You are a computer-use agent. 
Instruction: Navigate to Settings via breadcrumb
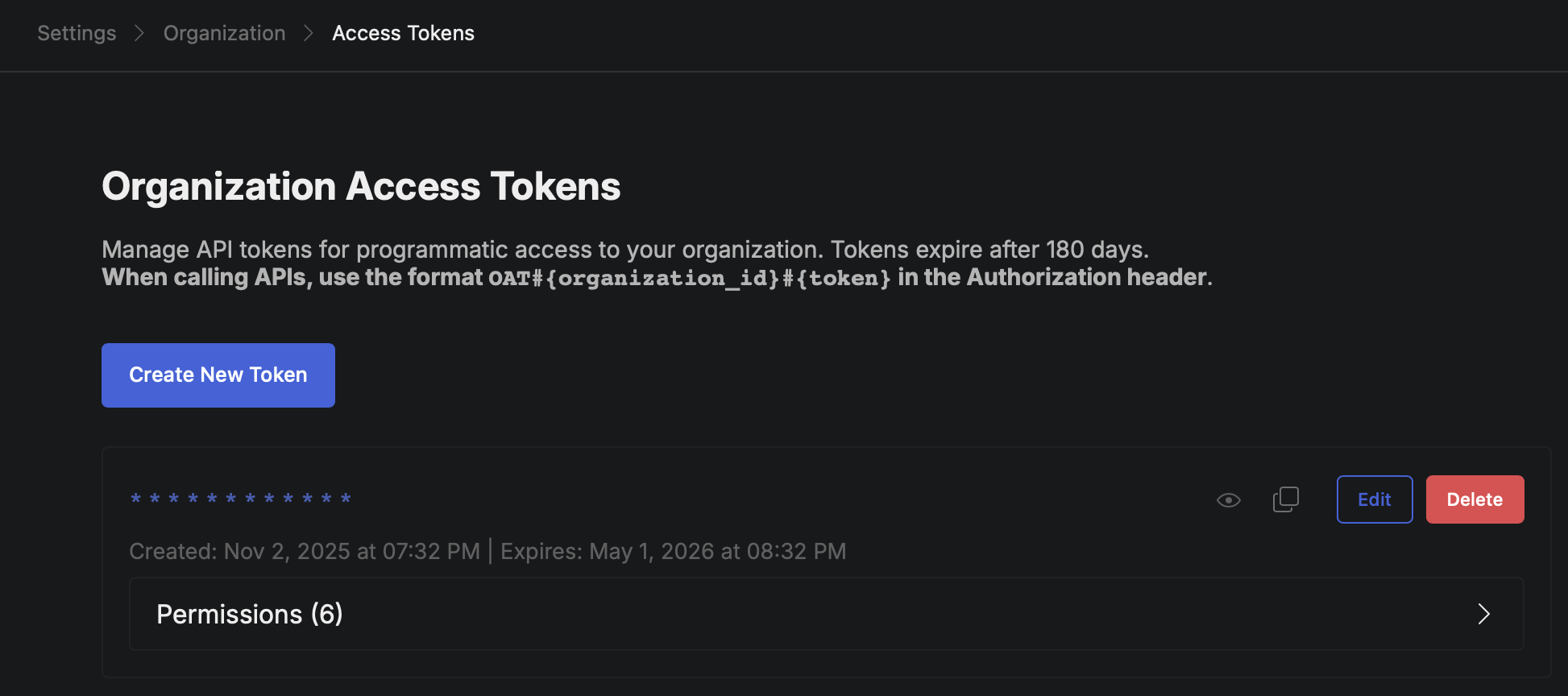(76, 33)
